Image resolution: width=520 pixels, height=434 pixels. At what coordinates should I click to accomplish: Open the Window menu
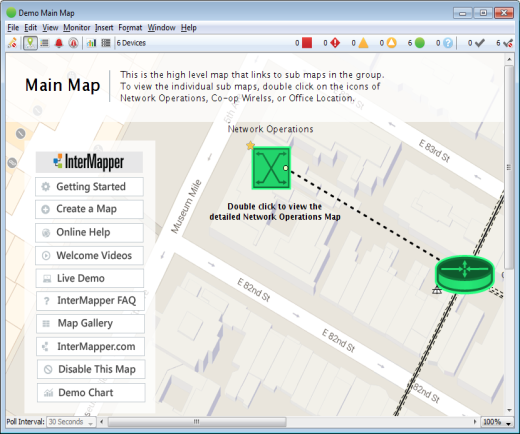coord(161,28)
